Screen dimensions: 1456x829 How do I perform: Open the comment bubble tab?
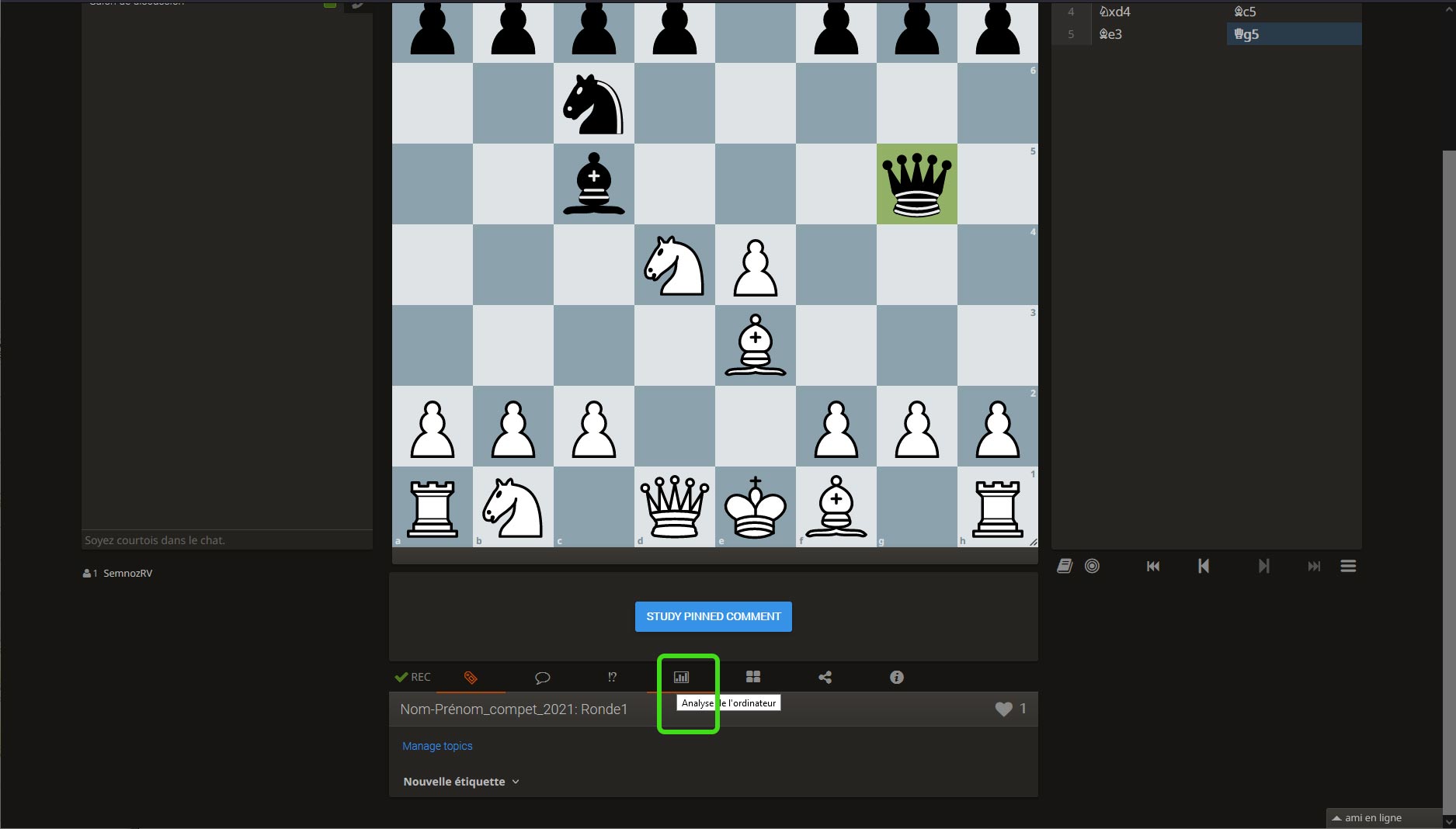542,678
